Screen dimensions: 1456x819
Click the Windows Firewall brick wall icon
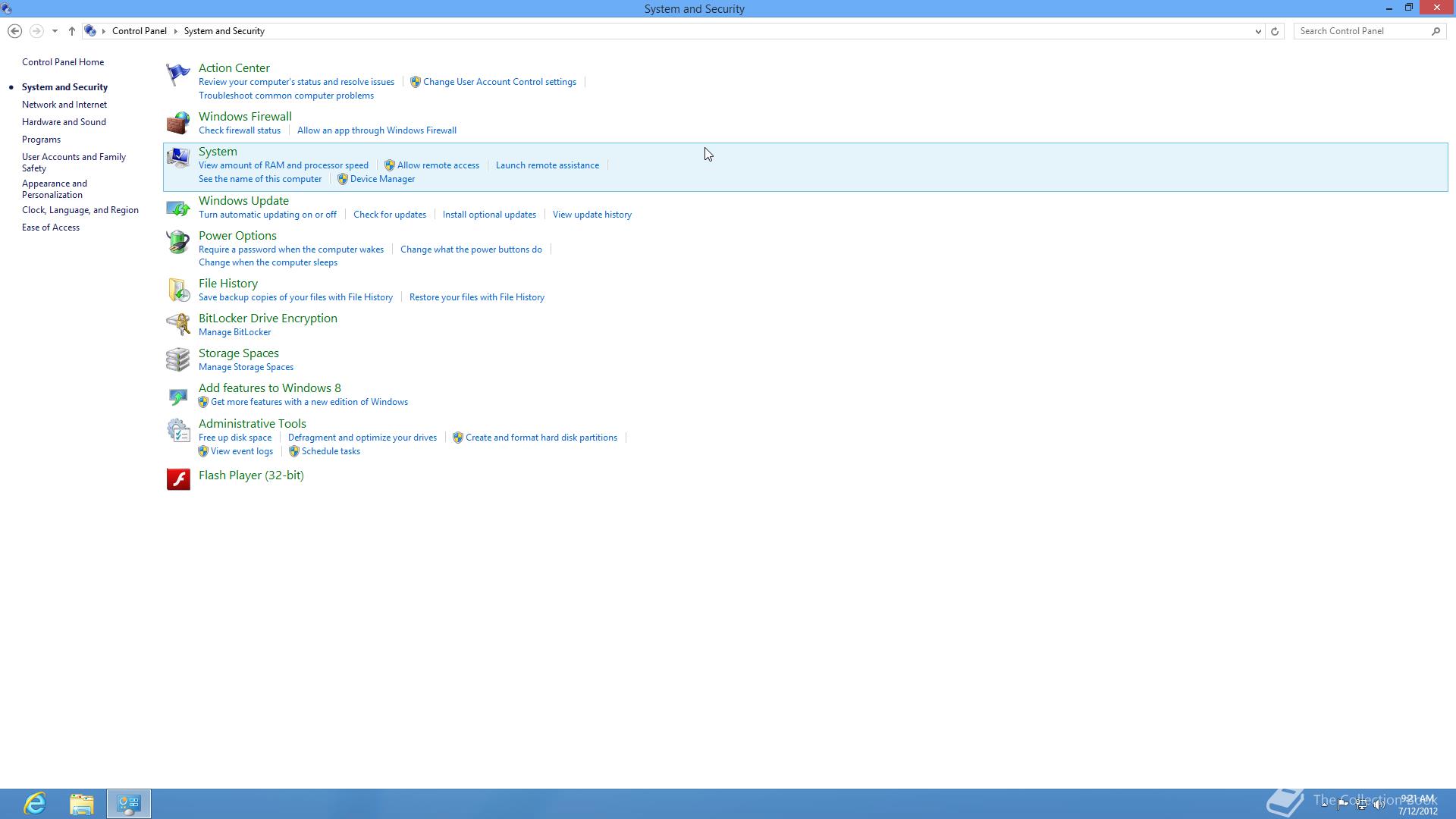pos(178,123)
